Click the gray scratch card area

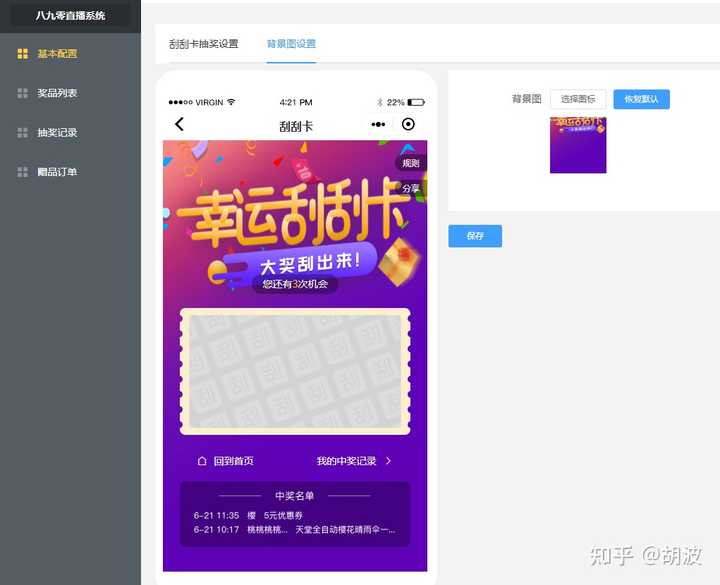[295, 371]
